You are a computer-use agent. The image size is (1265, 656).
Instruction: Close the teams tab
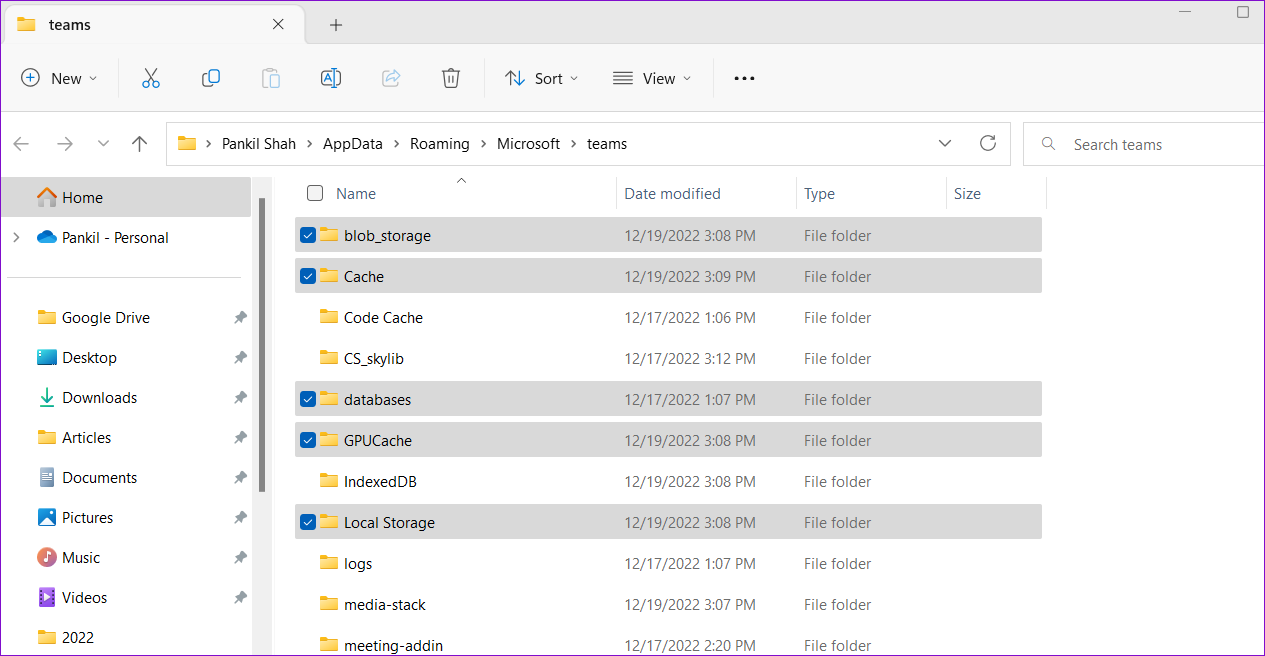pos(278,25)
